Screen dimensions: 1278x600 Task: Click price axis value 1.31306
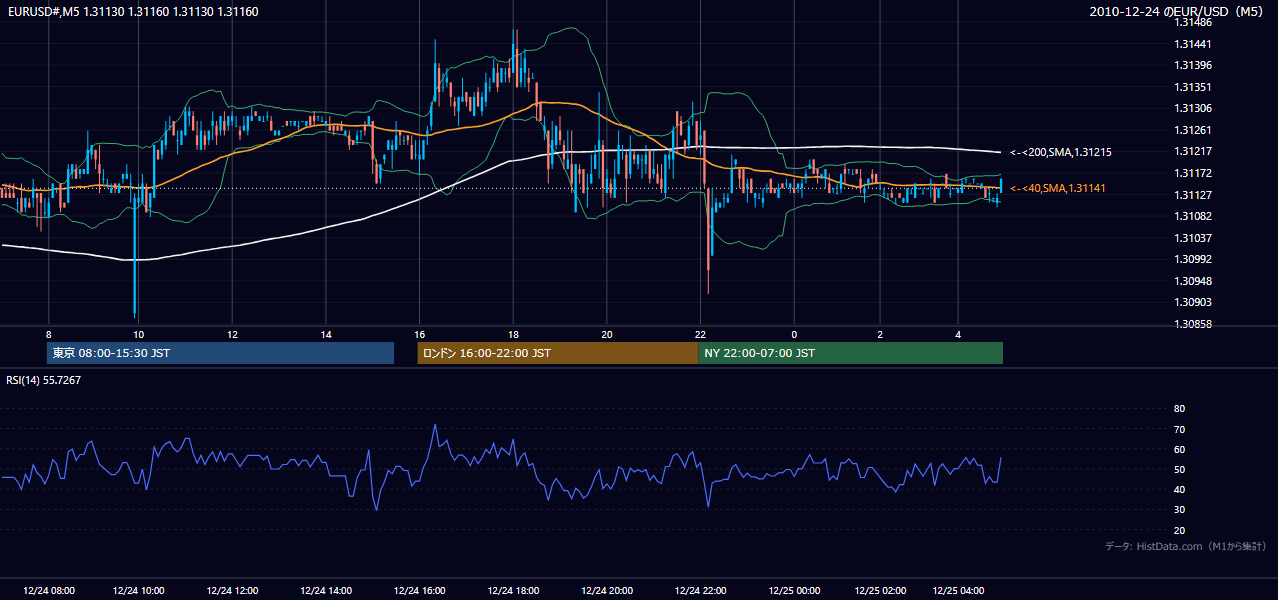[x=1192, y=108]
